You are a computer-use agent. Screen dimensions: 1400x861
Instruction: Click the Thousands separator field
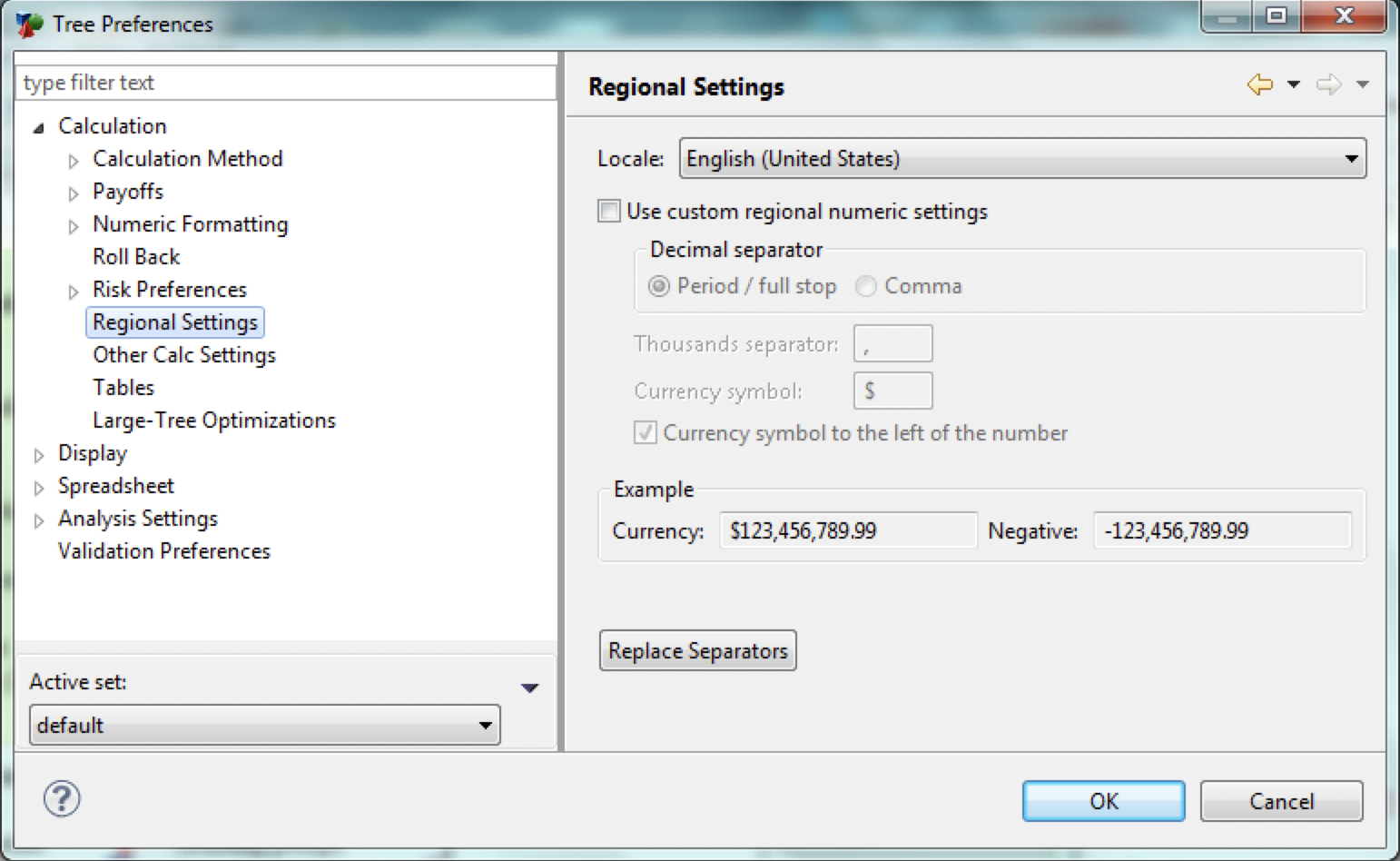(892, 343)
